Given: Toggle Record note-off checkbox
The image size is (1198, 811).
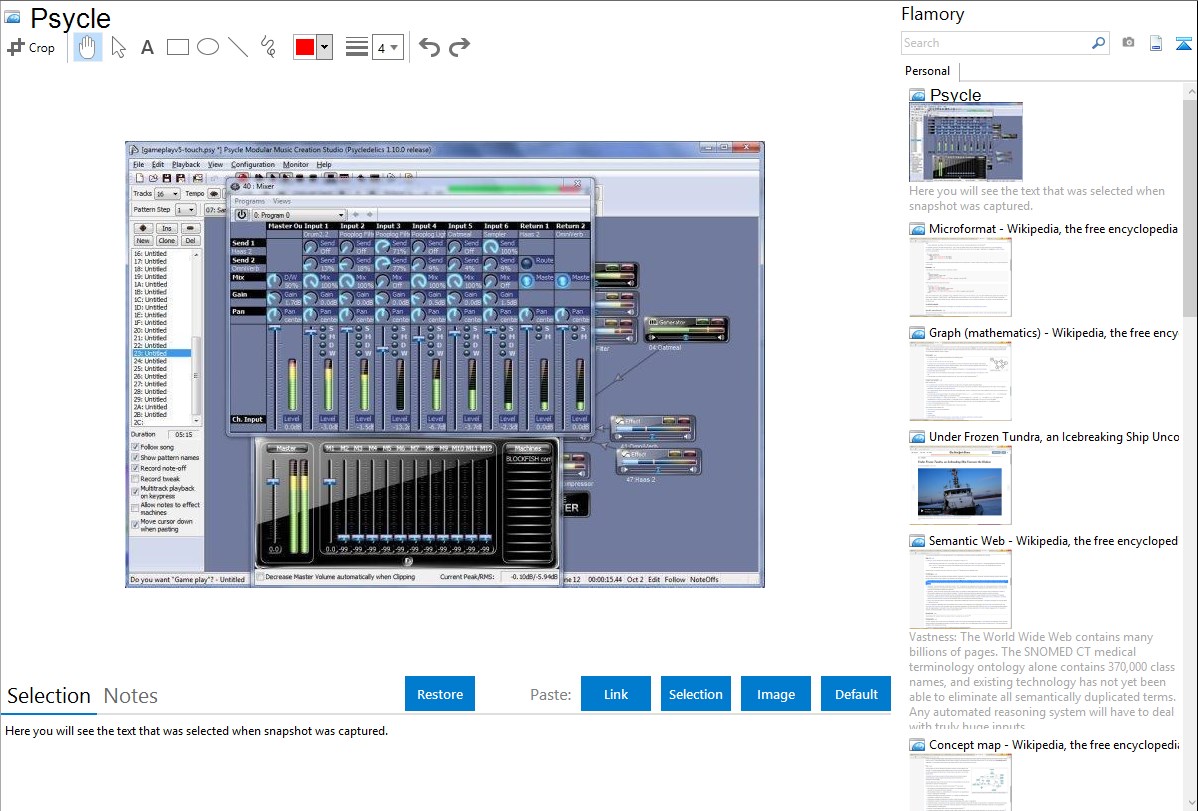Looking at the screenshot, I should 135,469.
